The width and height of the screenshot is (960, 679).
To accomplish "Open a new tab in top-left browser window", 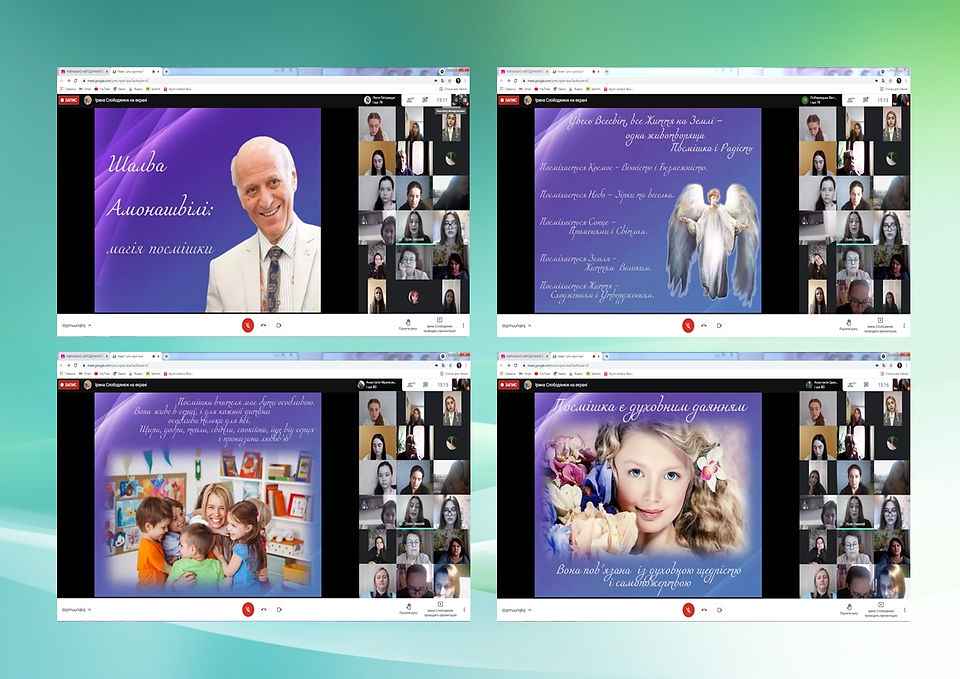I will click(x=166, y=72).
